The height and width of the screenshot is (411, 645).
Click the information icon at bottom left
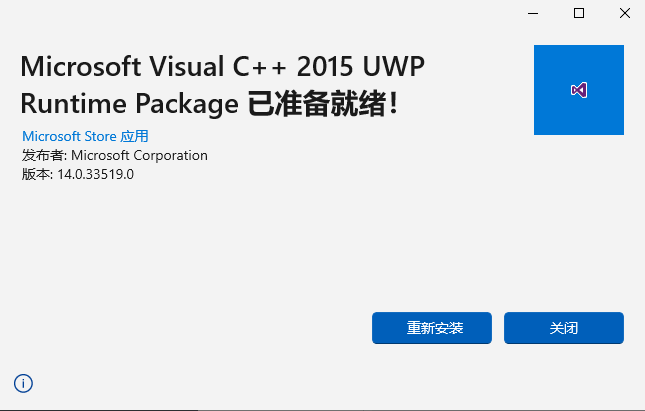pyautogui.click(x=23, y=383)
